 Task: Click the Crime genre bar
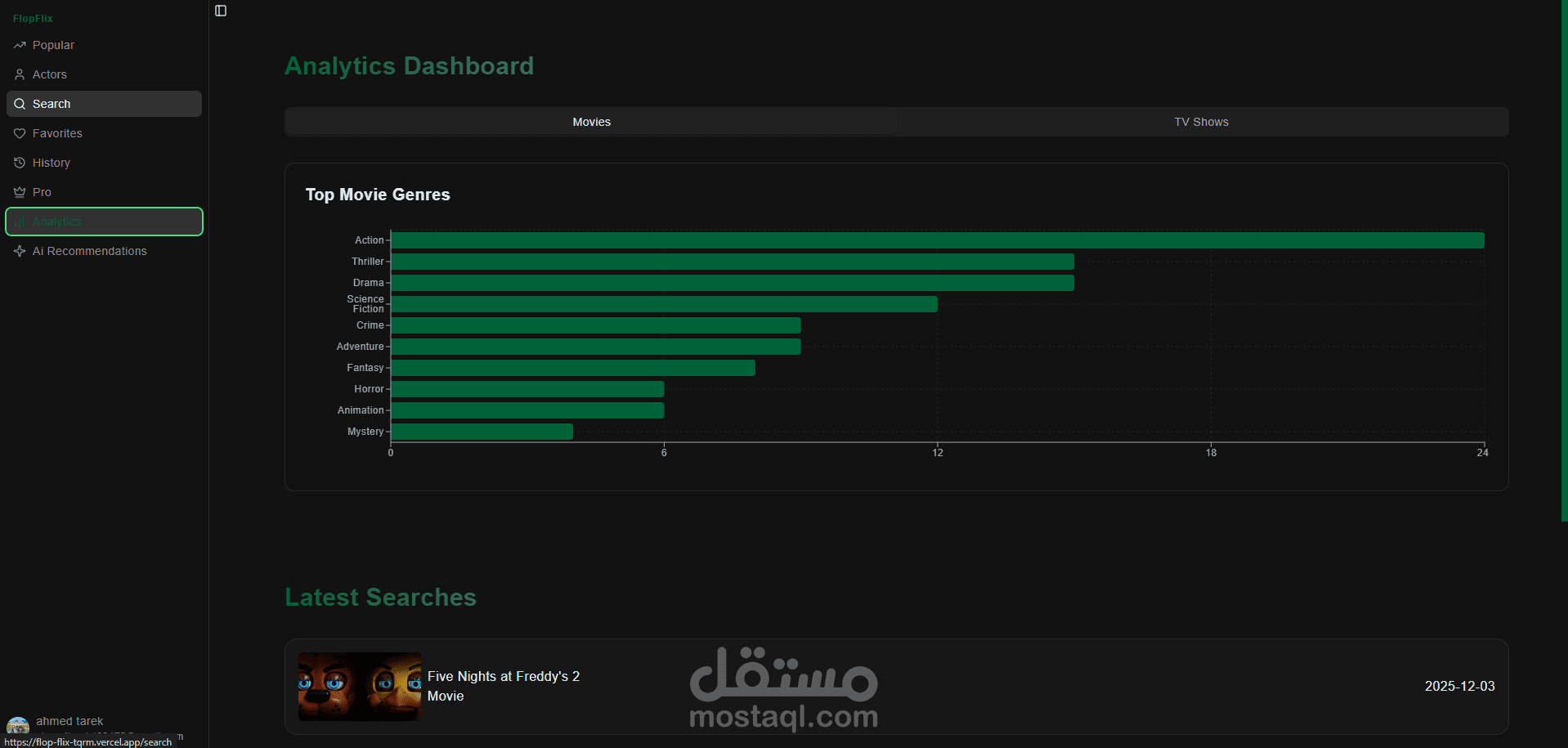[x=596, y=325]
